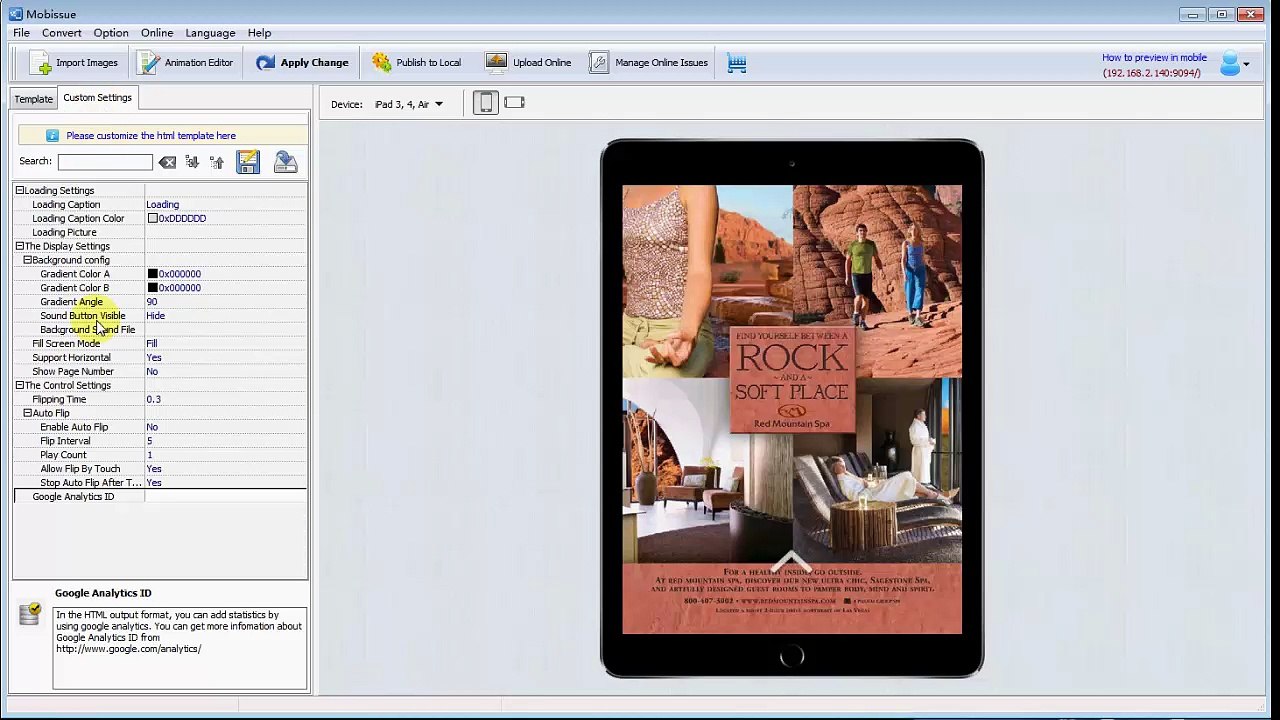
Task: Open the Language menu
Action: 210,33
